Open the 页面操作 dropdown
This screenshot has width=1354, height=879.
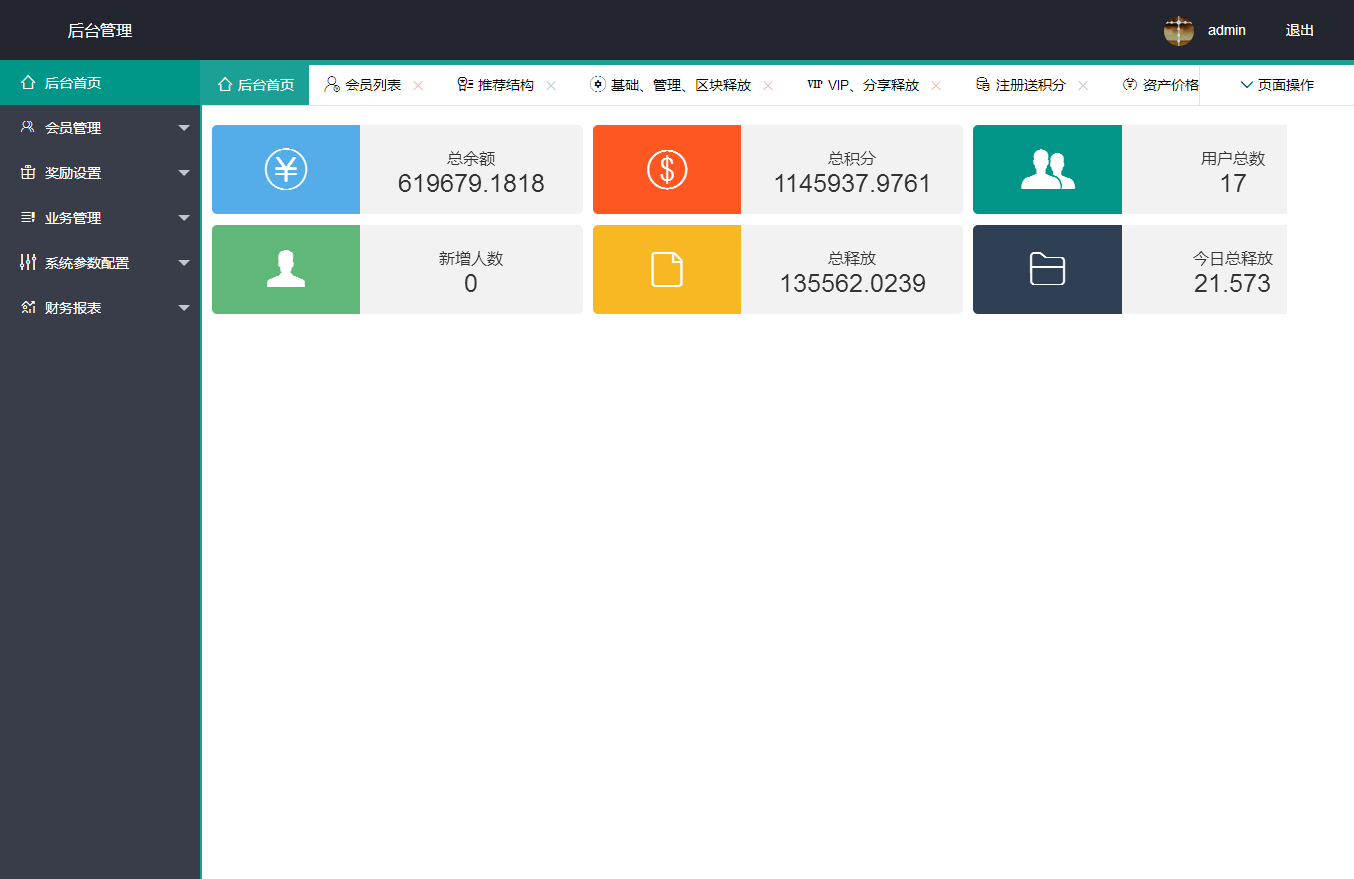[1277, 85]
